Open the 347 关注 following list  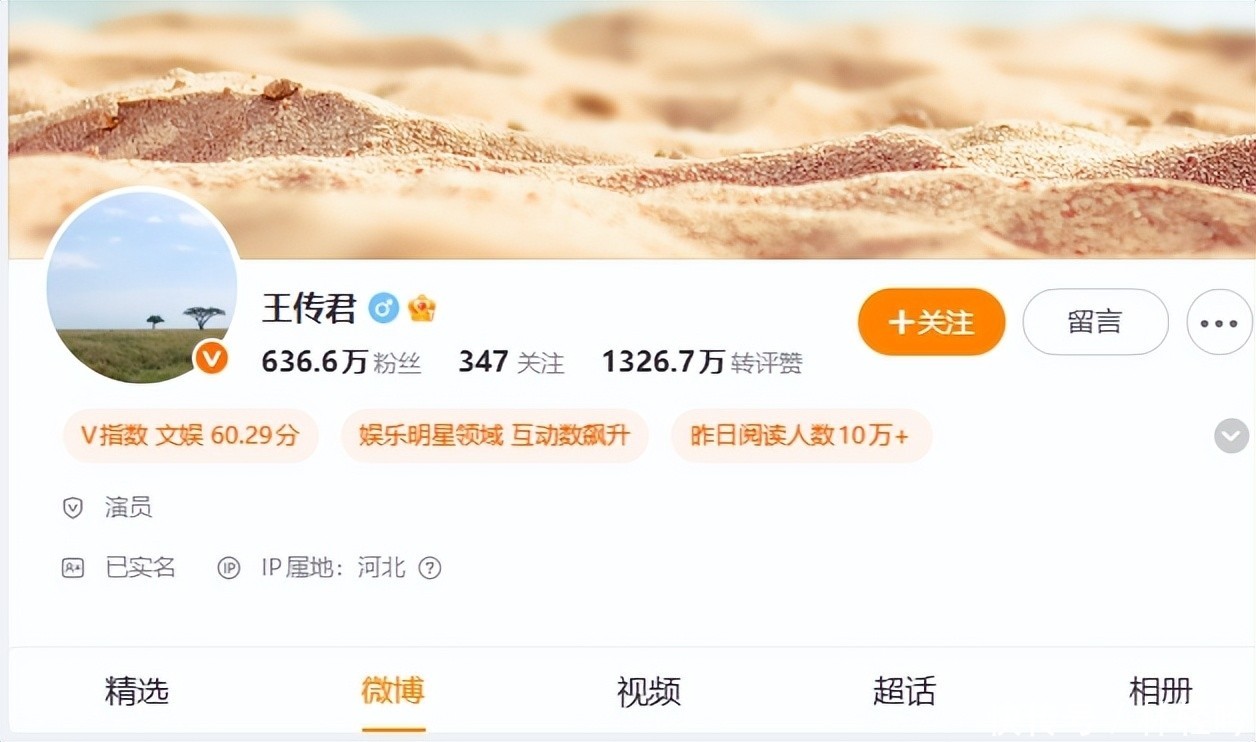pyautogui.click(x=511, y=362)
